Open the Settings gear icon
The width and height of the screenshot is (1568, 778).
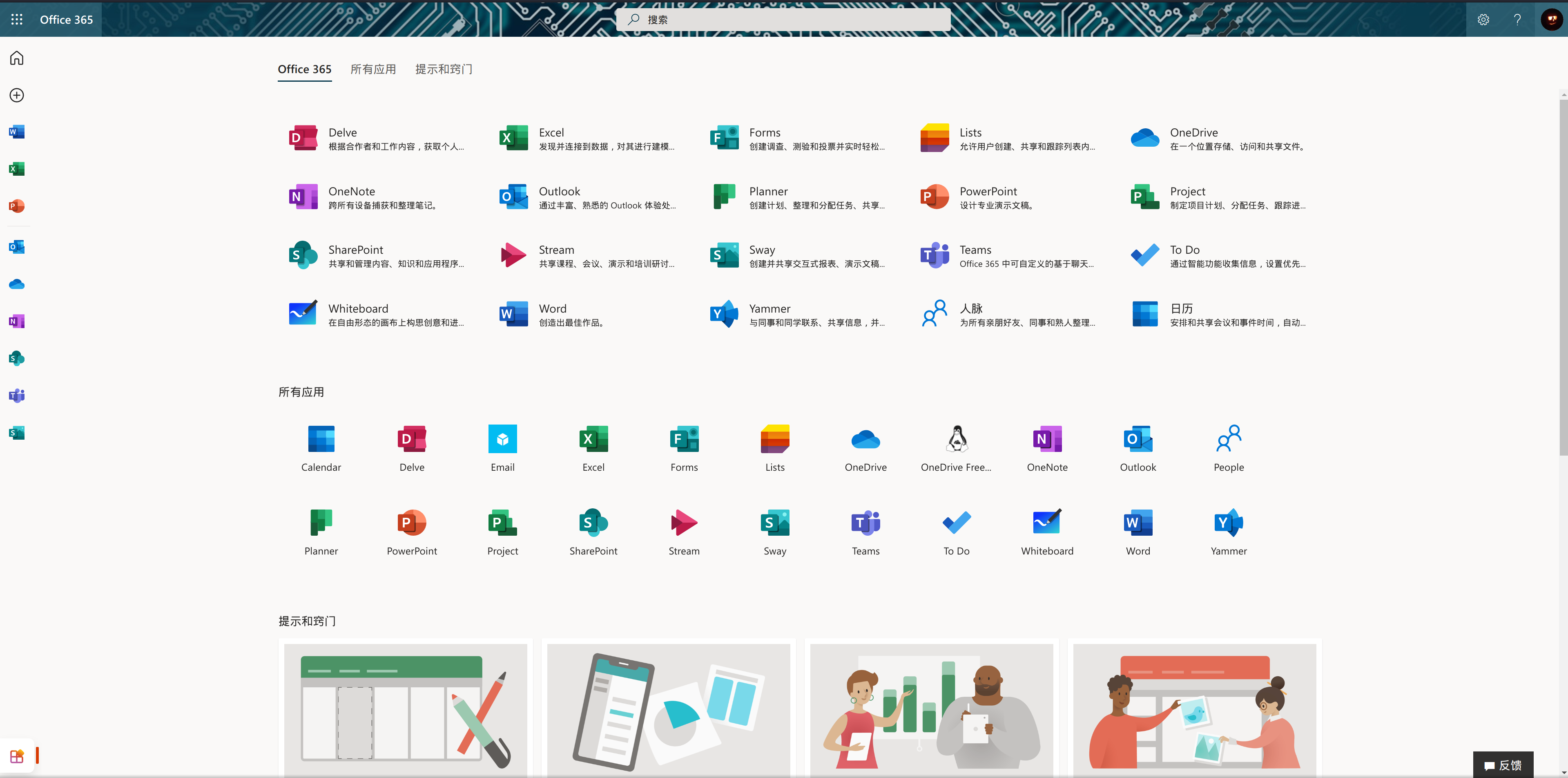pyautogui.click(x=1483, y=20)
